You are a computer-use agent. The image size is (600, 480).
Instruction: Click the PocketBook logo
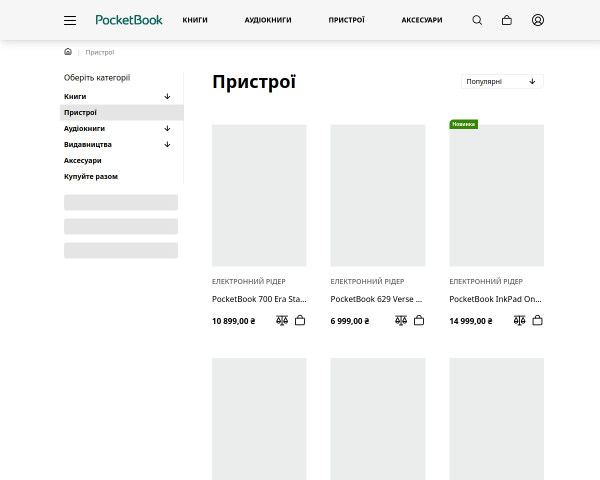[129, 20]
